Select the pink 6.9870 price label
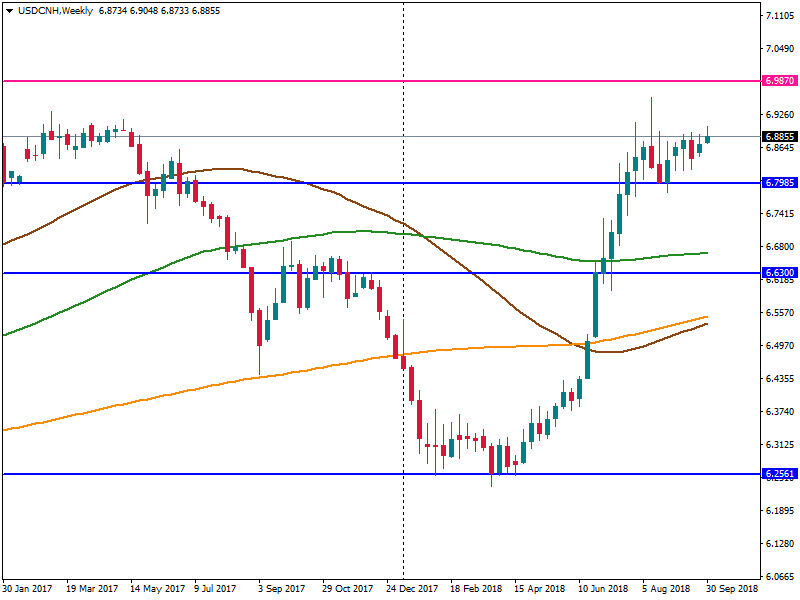The height and width of the screenshot is (600, 800). pos(778,80)
